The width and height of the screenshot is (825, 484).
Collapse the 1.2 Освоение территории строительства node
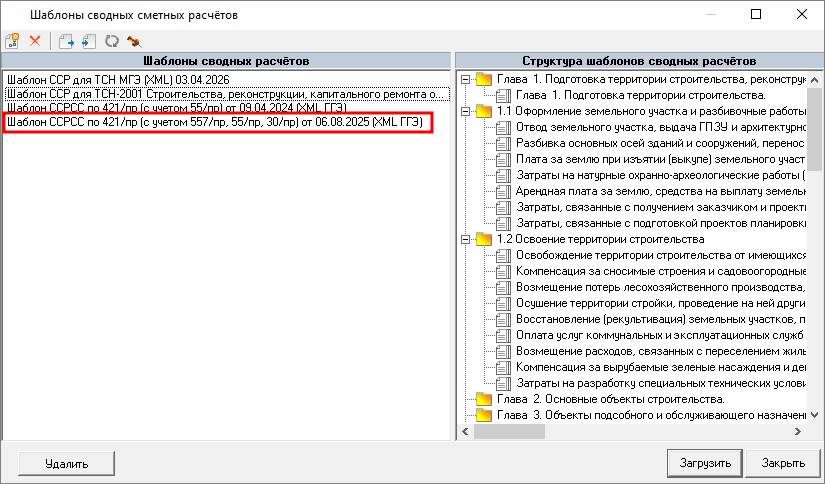coord(466,239)
